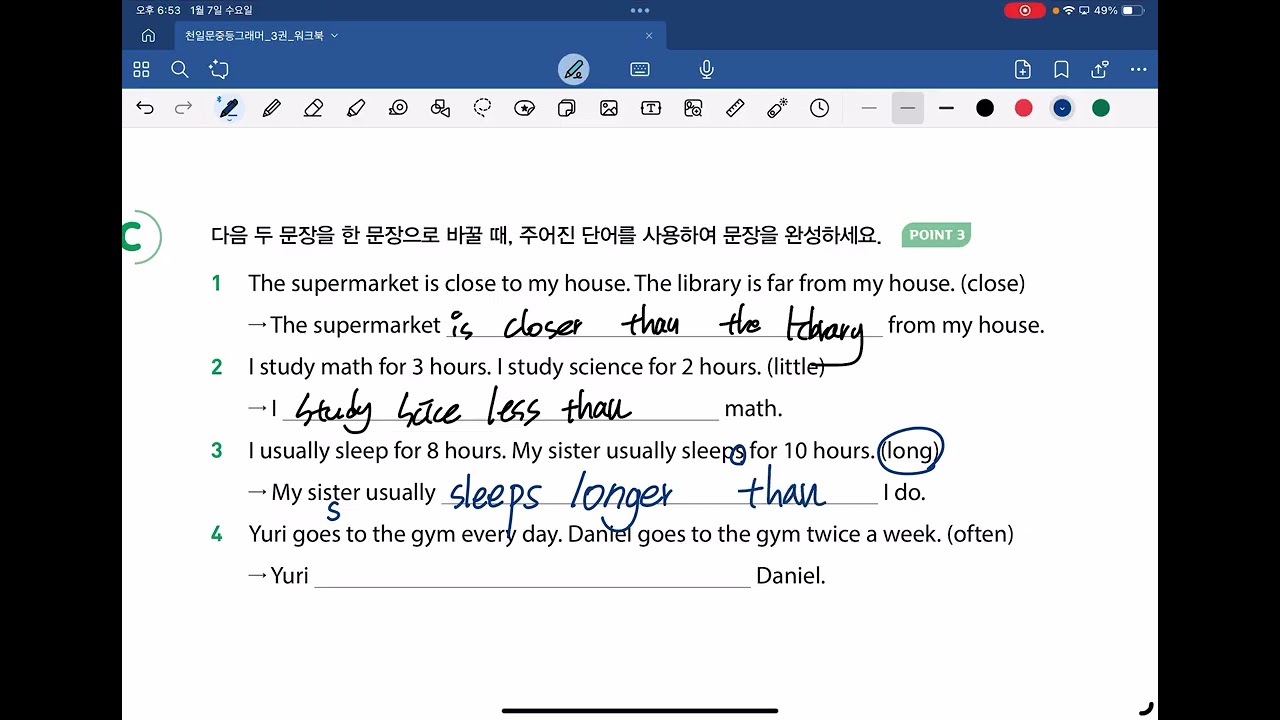Redo the last undone action
The height and width of the screenshot is (720, 1280).
pos(183,108)
